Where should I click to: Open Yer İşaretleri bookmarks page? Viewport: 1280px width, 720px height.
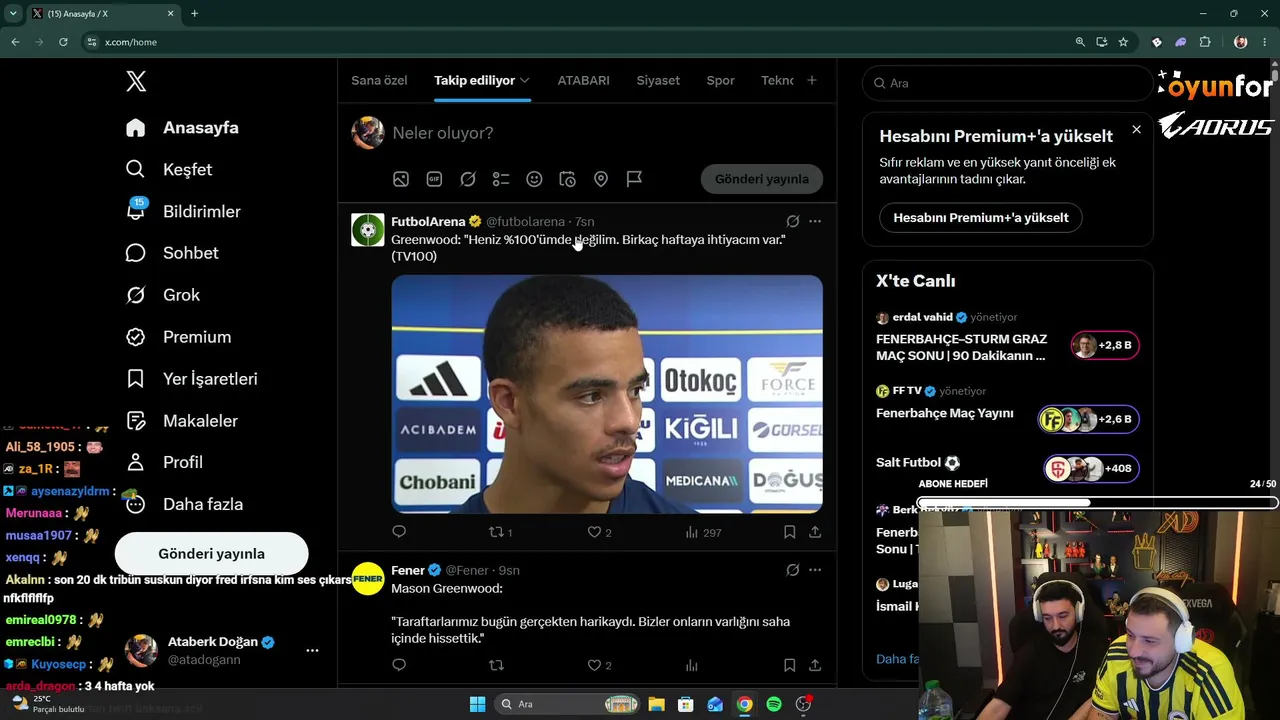coord(191,379)
